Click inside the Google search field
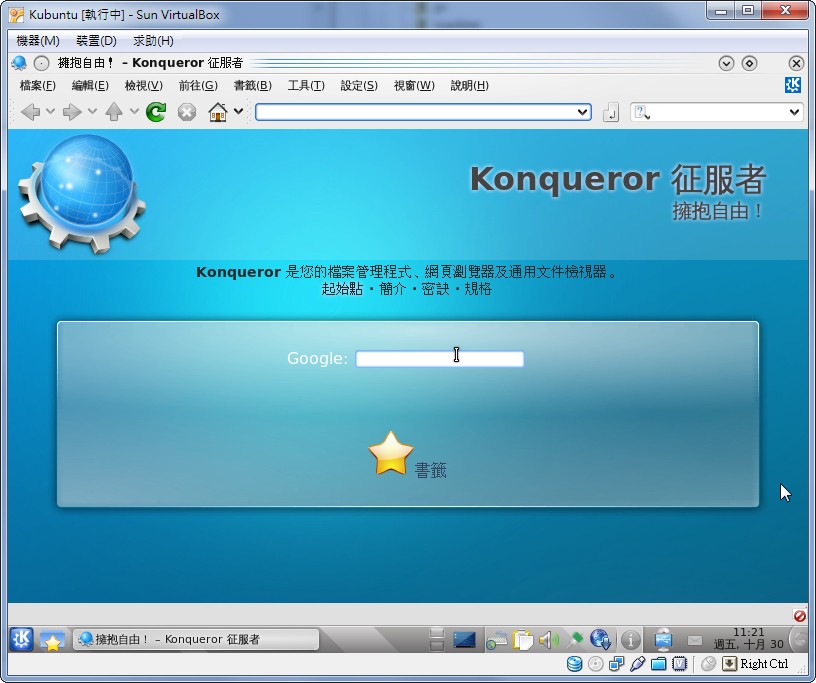The image size is (816, 683). (438, 358)
